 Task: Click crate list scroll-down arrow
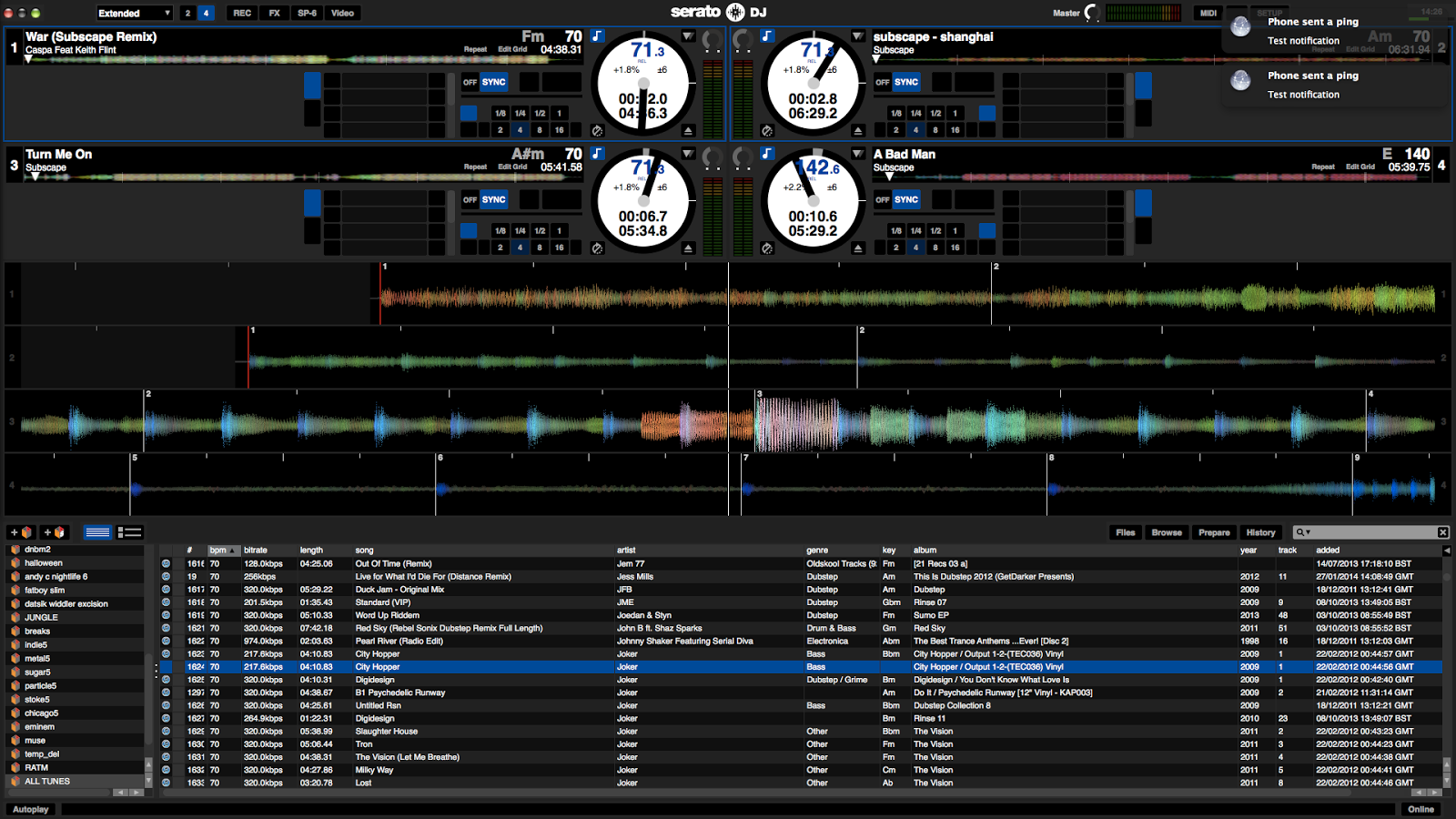click(x=148, y=781)
